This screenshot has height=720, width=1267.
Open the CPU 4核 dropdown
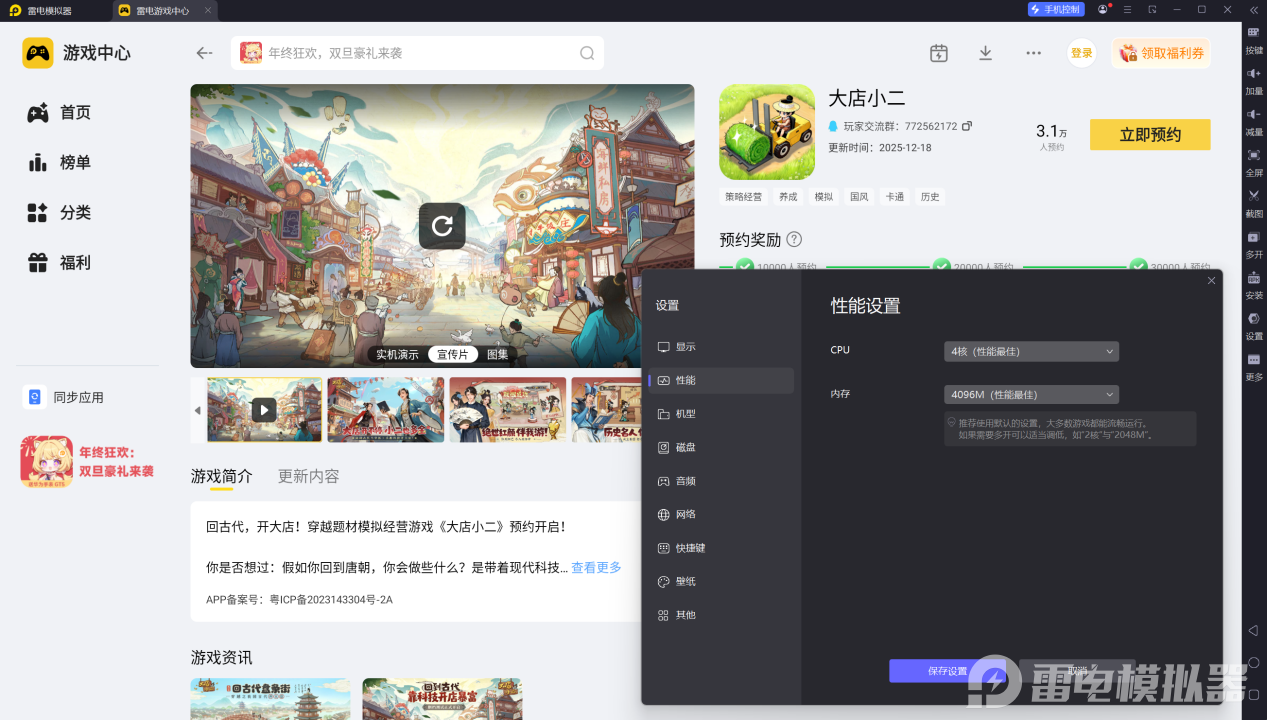point(1031,351)
